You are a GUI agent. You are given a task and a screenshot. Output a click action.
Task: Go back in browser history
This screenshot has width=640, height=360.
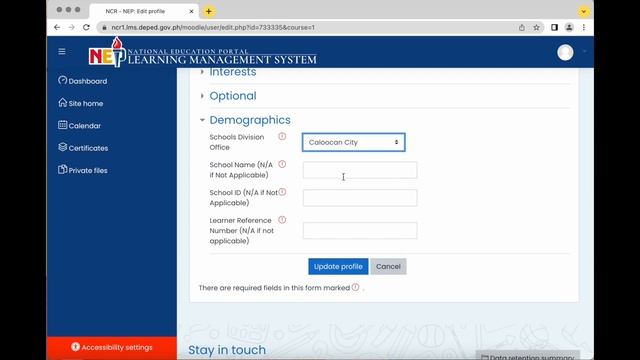[x=57, y=27]
